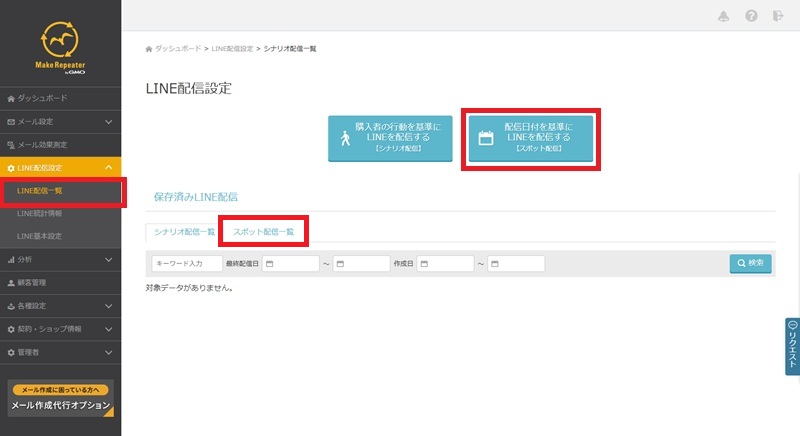Screen dimensions: 800x436
Task: Click the logout icon at top right
Action: point(778,16)
